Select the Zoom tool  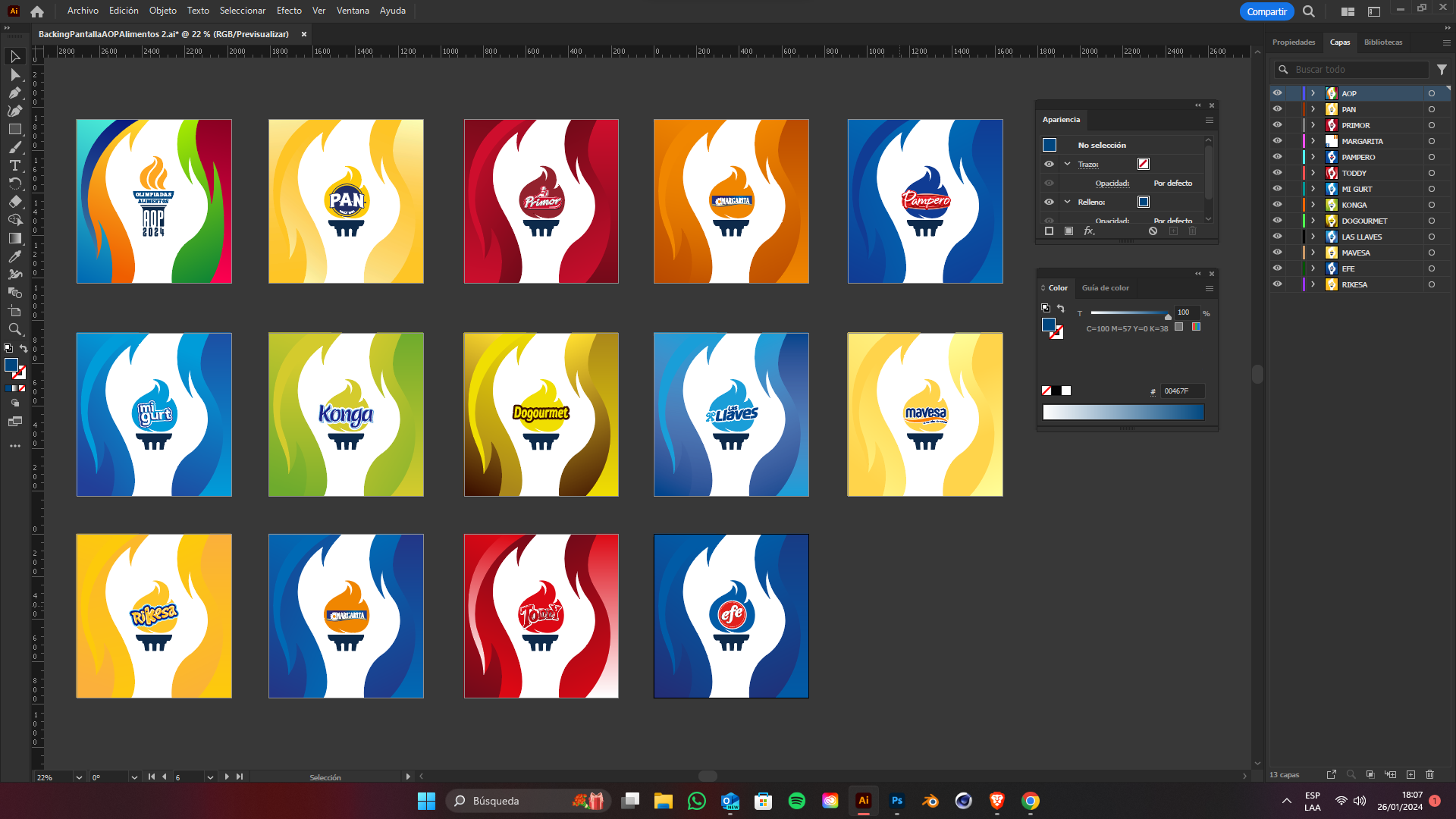pyautogui.click(x=14, y=329)
